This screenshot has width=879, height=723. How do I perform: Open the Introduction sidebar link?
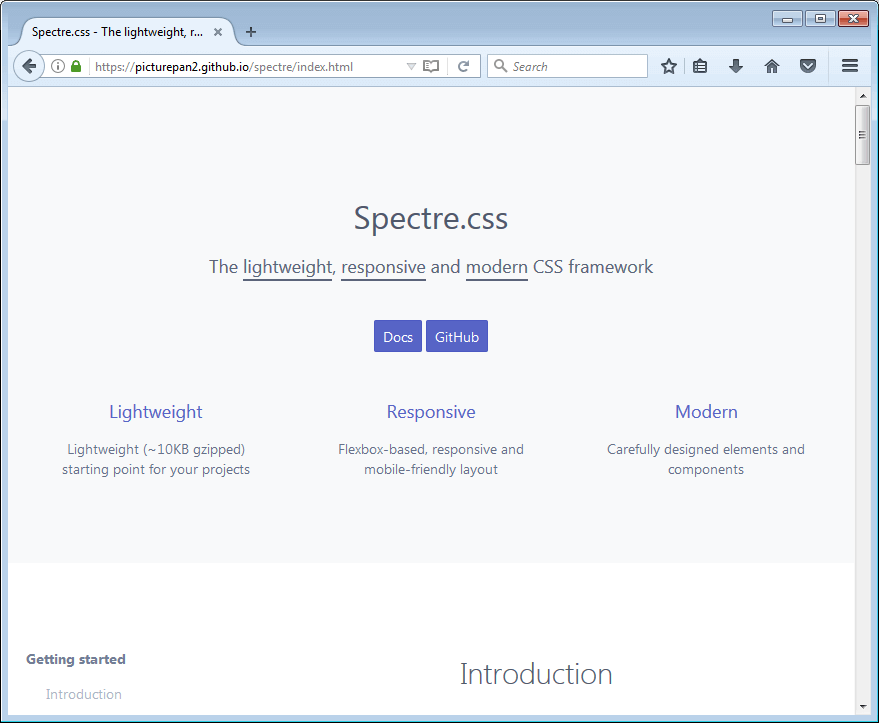(x=84, y=694)
